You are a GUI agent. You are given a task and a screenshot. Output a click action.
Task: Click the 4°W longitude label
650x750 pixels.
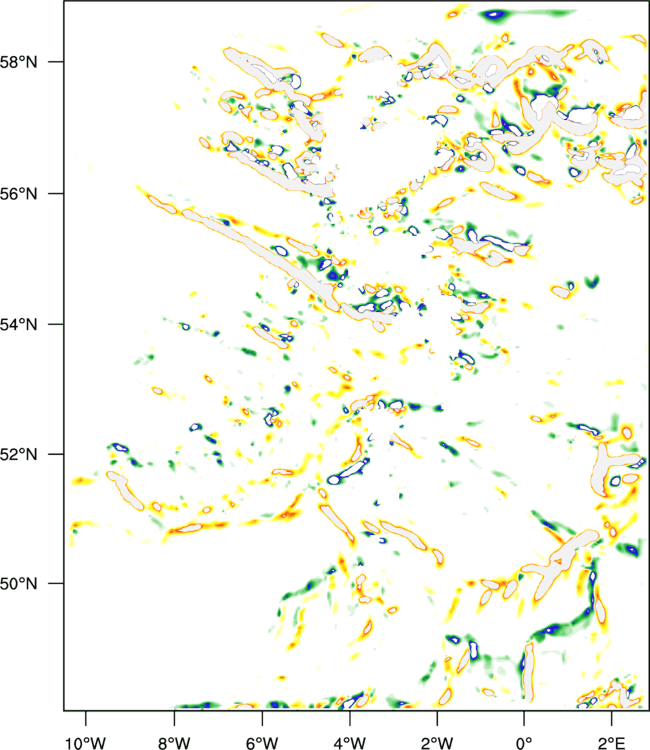350,742
